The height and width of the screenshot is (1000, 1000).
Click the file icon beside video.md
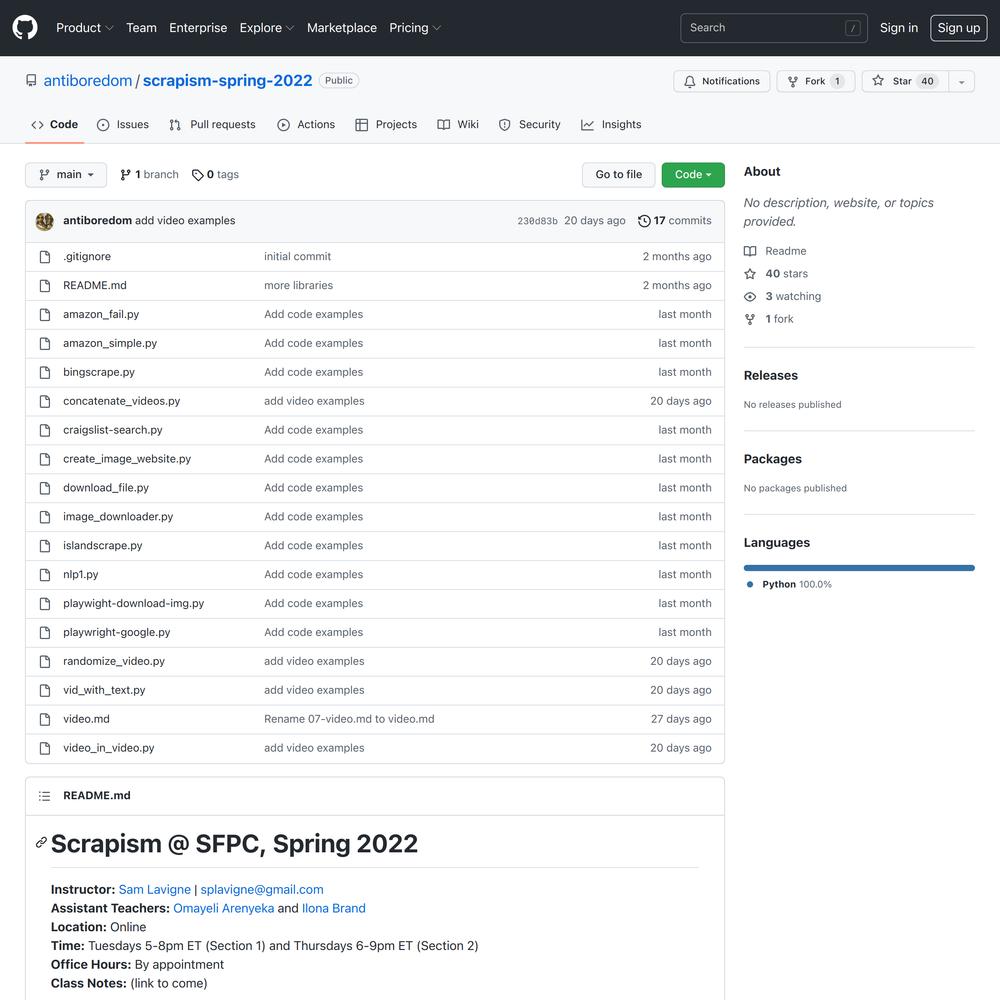click(45, 719)
